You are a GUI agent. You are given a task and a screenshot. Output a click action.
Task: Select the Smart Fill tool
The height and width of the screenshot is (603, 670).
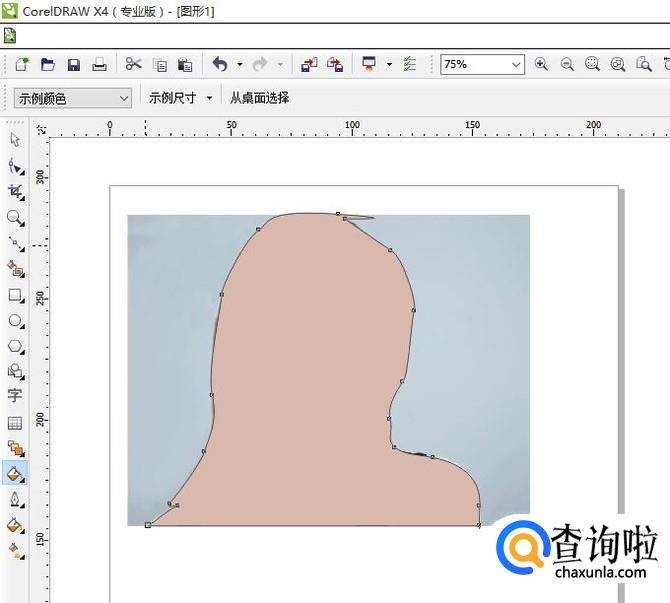[x=16, y=269]
